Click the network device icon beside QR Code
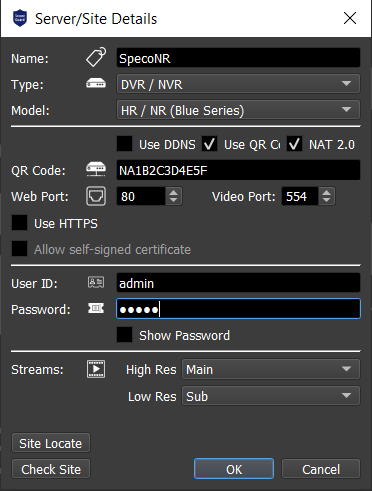The width and height of the screenshot is (372, 491). point(96,169)
